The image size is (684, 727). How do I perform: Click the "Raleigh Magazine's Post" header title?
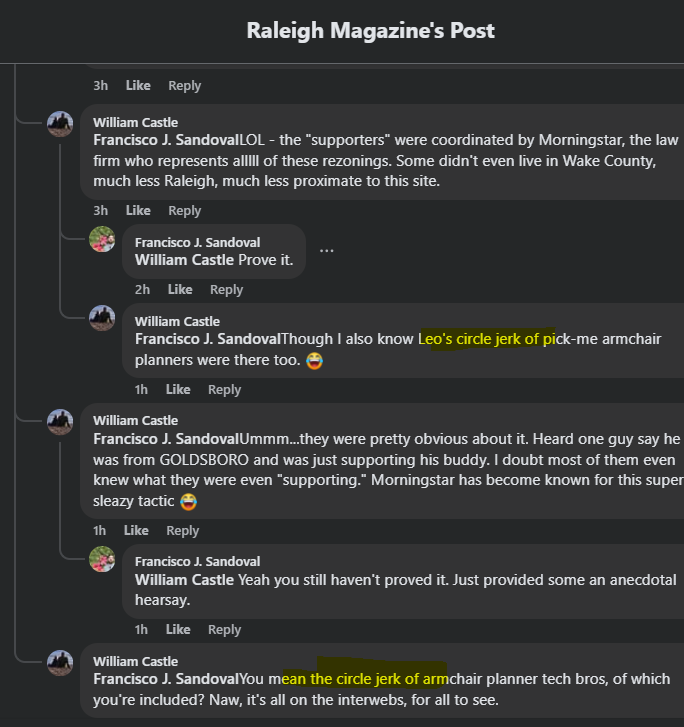coord(370,31)
